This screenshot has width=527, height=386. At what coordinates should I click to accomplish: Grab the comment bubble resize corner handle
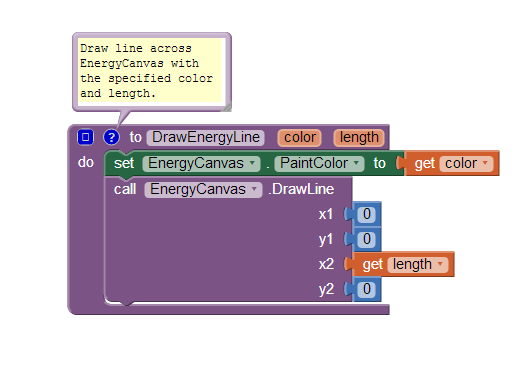(227, 107)
